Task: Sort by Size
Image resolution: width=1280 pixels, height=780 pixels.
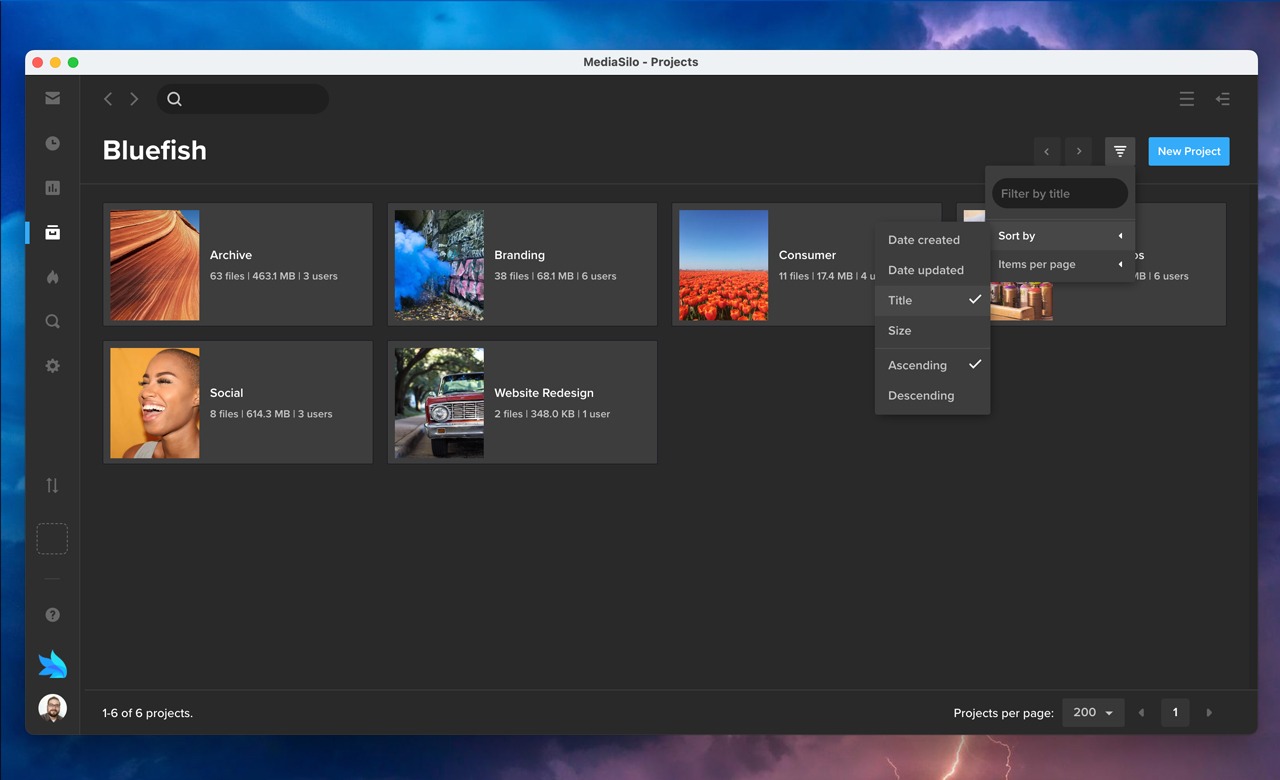Action: 932,330
